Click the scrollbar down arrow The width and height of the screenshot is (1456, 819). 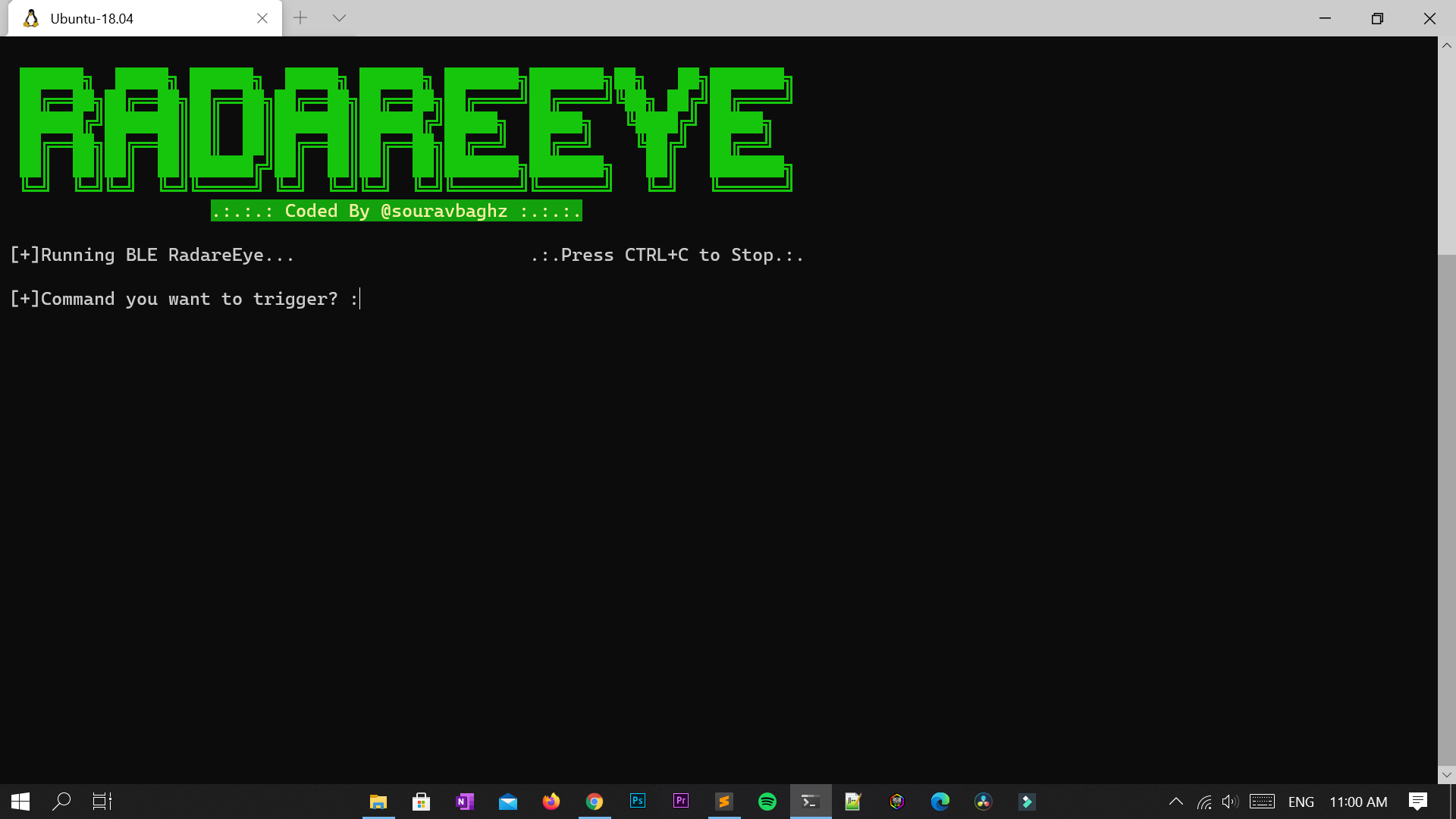(x=1446, y=775)
